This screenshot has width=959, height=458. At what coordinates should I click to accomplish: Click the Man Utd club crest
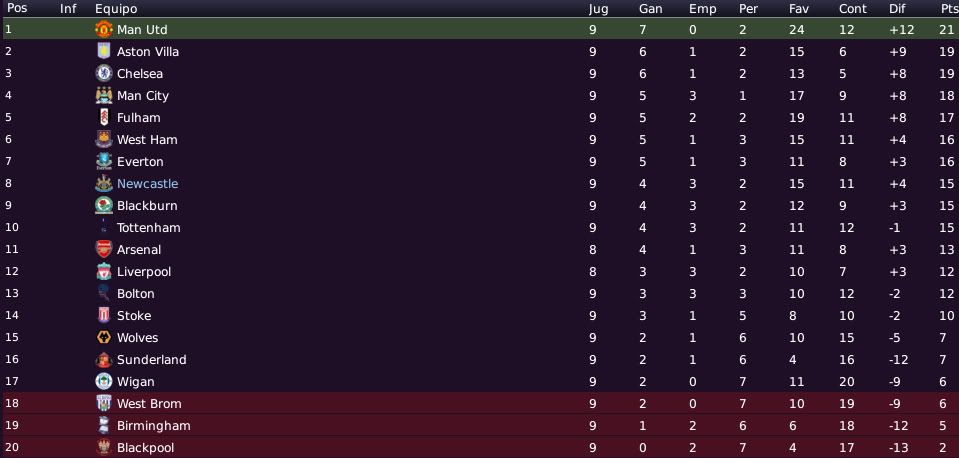[x=104, y=29]
